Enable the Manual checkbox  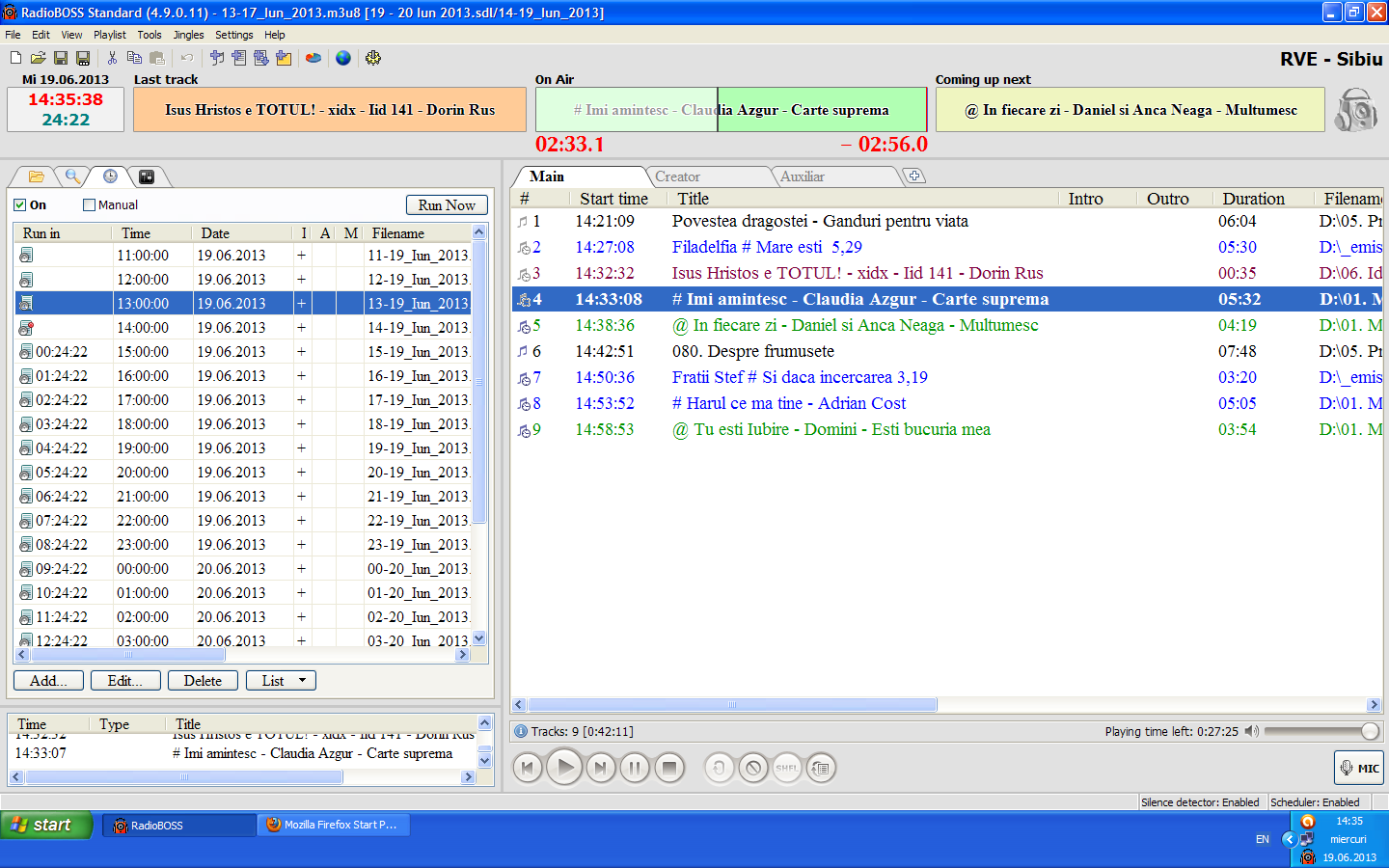pyautogui.click(x=90, y=205)
